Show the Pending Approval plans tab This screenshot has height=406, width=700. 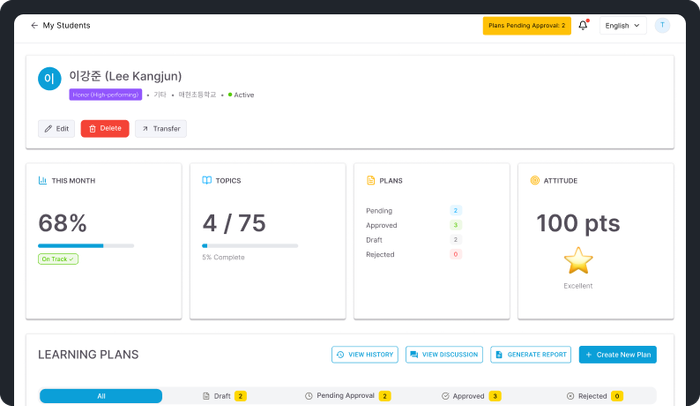(347, 396)
